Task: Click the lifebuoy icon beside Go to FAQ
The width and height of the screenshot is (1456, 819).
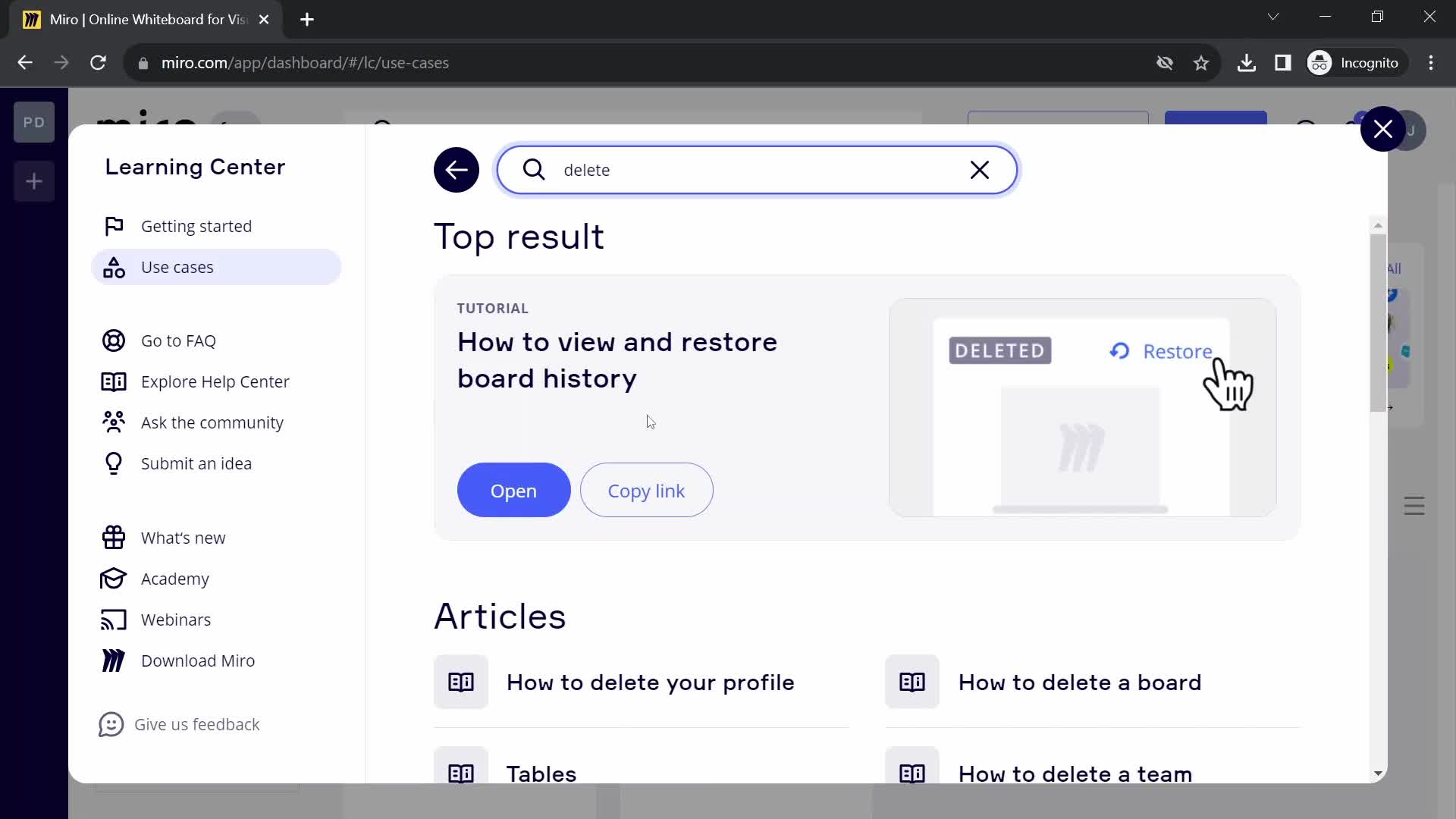Action: pyautogui.click(x=114, y=340)
